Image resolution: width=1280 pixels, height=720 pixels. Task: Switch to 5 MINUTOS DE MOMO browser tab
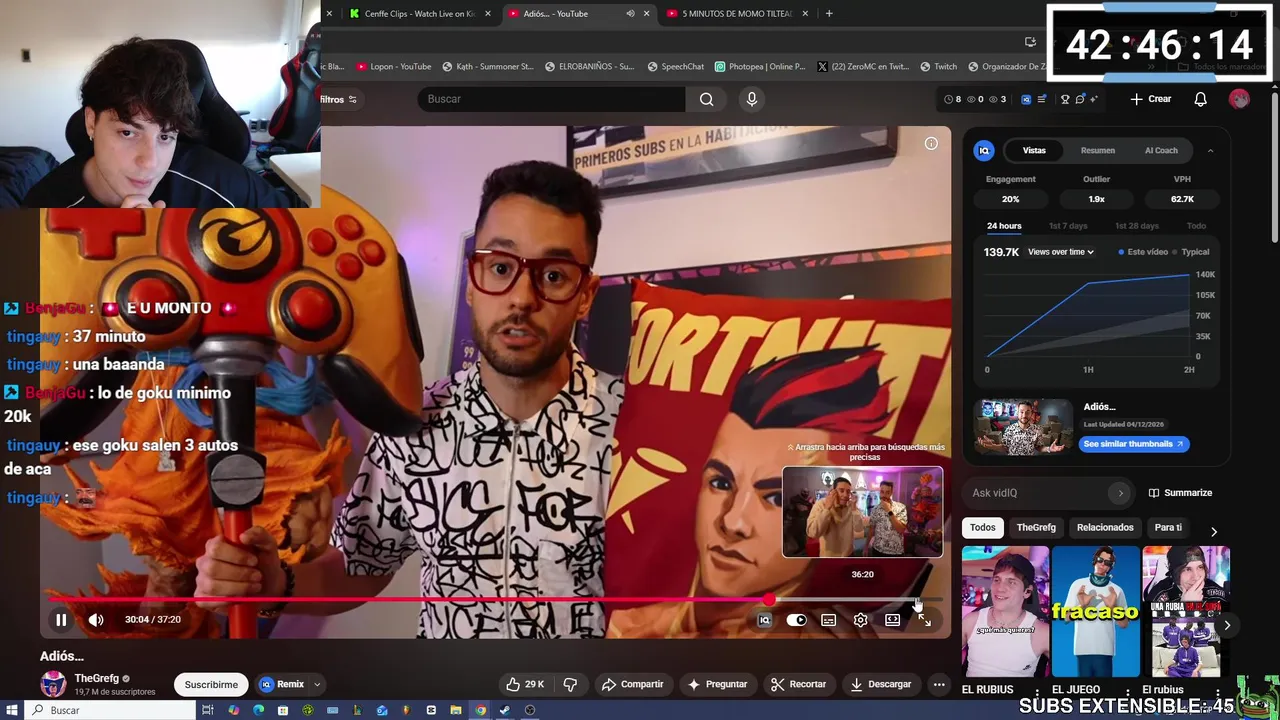(x=736, y=14)
